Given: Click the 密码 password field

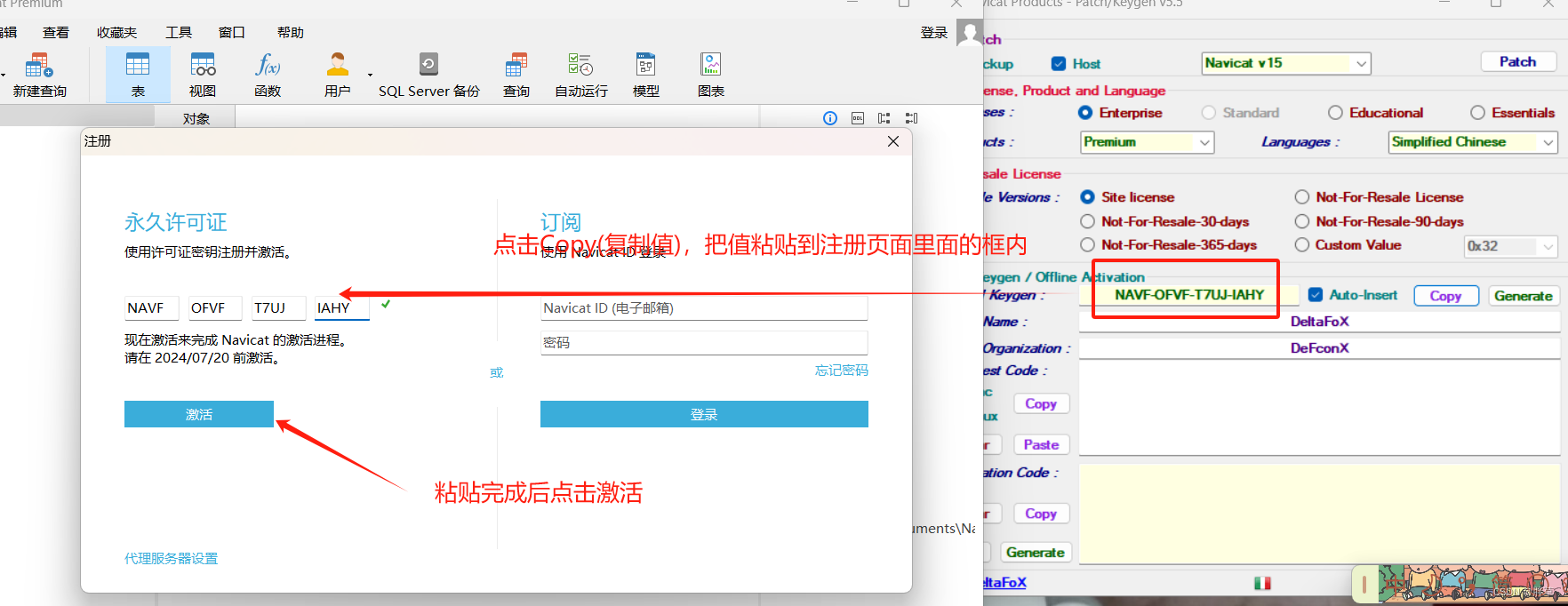Looking at the screenshot, I should click(x=704, y=342).
